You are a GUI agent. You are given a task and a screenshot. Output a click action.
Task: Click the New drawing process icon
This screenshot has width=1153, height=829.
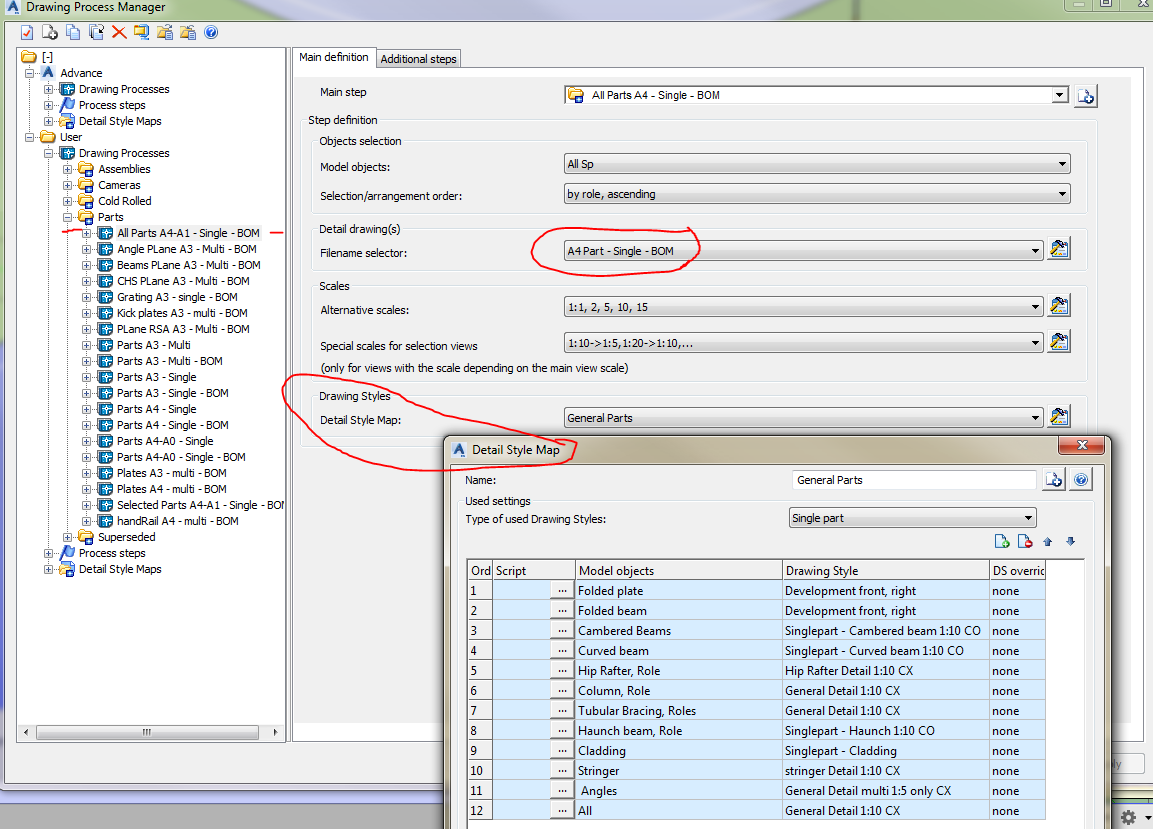[x=49, y=32]
